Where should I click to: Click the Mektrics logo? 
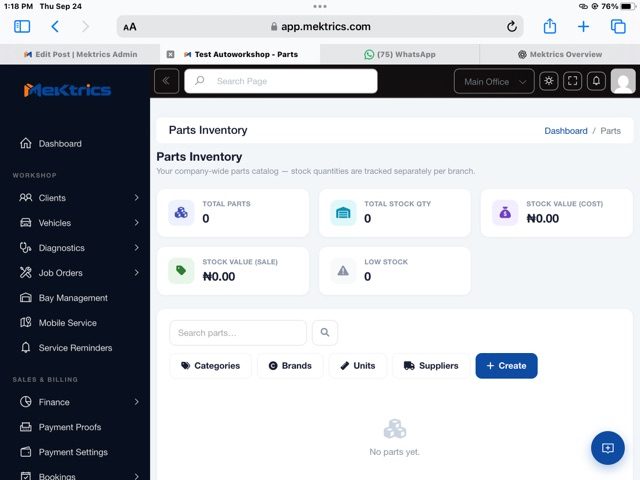(x=67, y=89)
